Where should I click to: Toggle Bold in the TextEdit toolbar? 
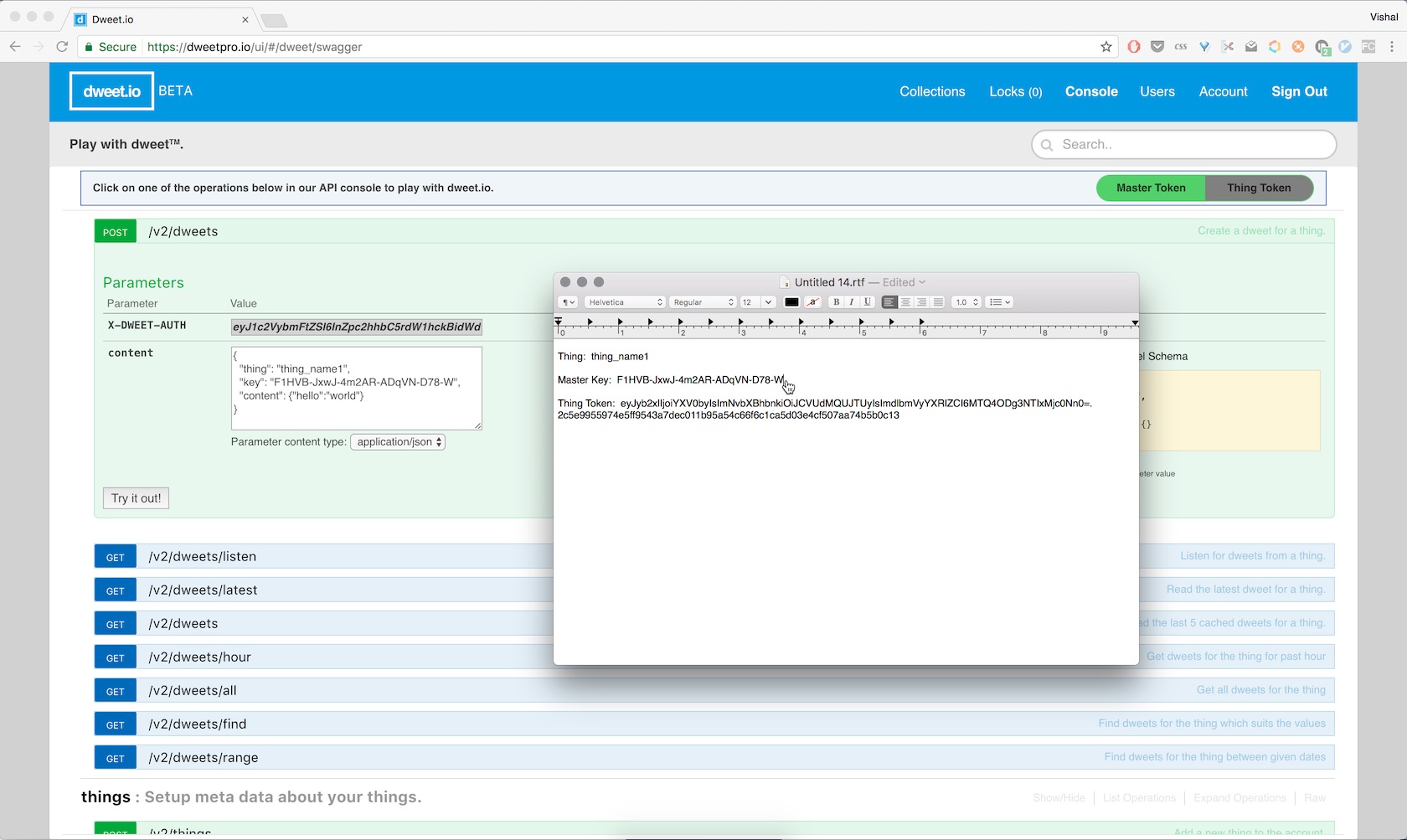(x=836, y=302)
